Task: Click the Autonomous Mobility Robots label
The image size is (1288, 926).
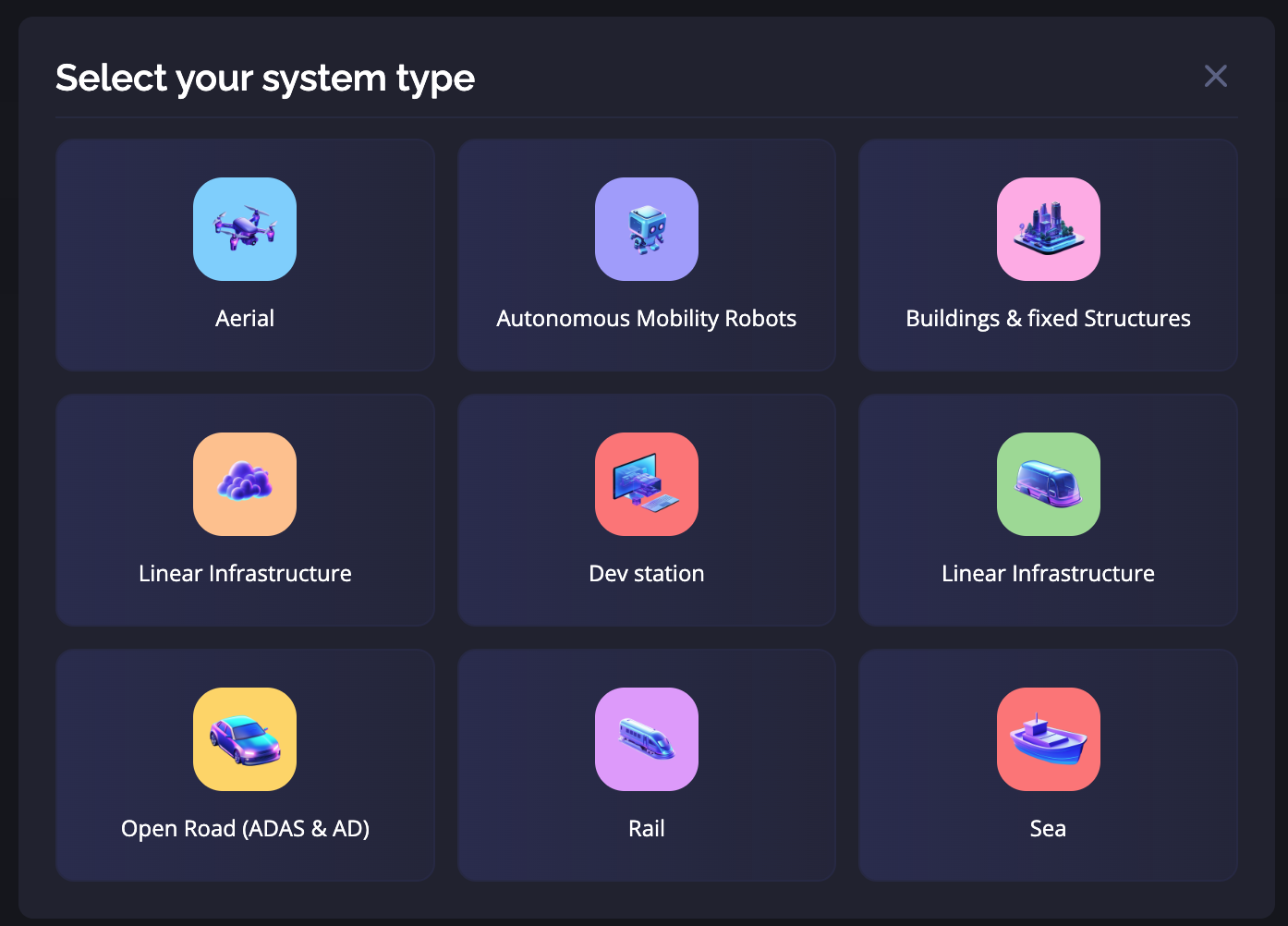Action: (647, 319)
